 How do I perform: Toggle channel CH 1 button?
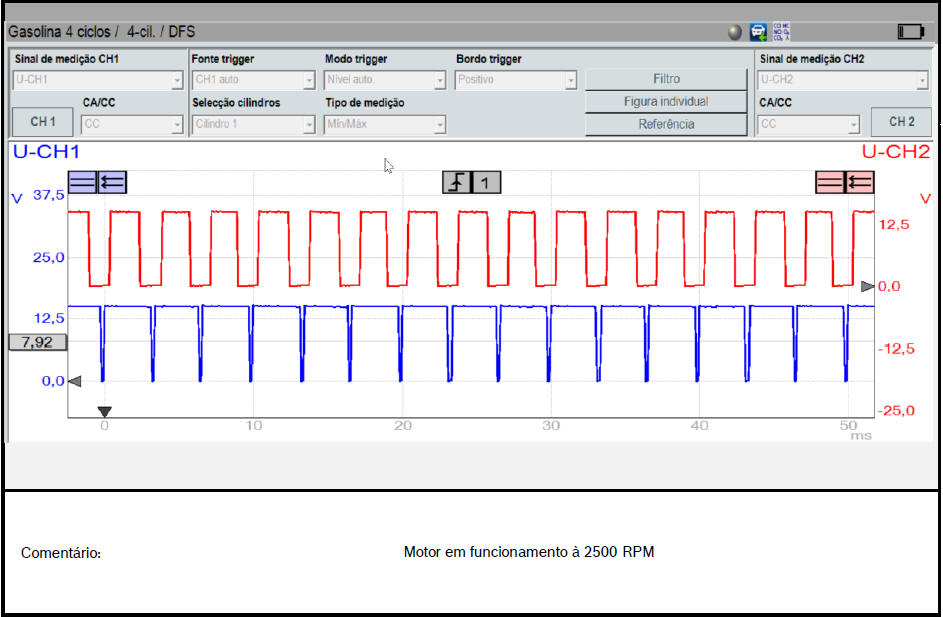(42, 122)
